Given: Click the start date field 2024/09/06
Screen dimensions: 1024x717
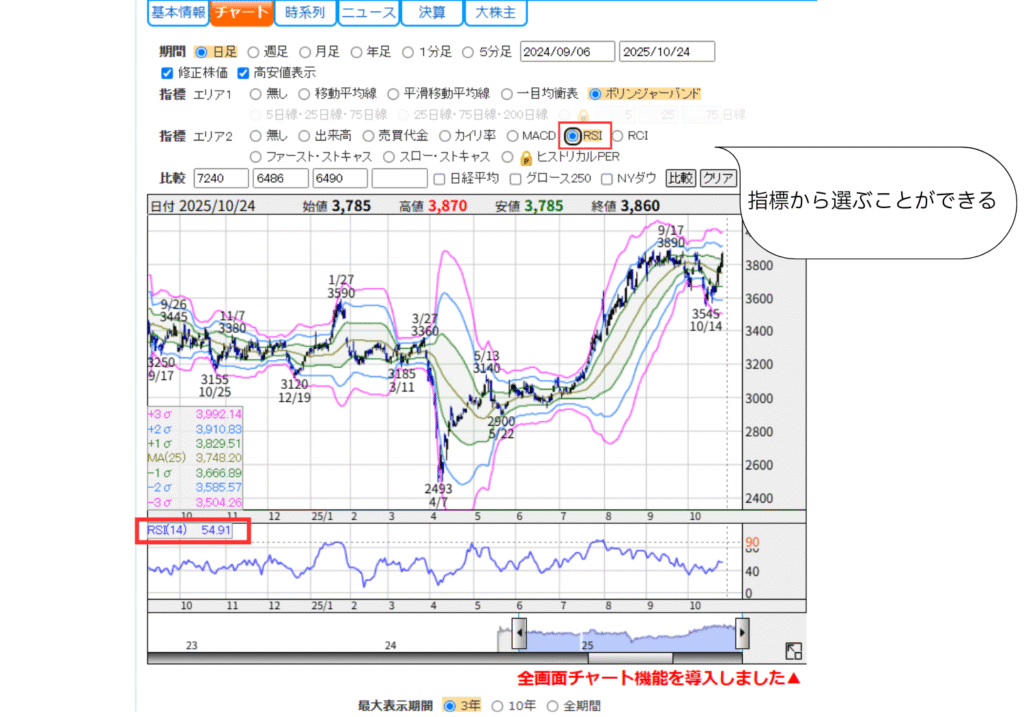Looking at the screenshot, I should (x=566, y=52).
